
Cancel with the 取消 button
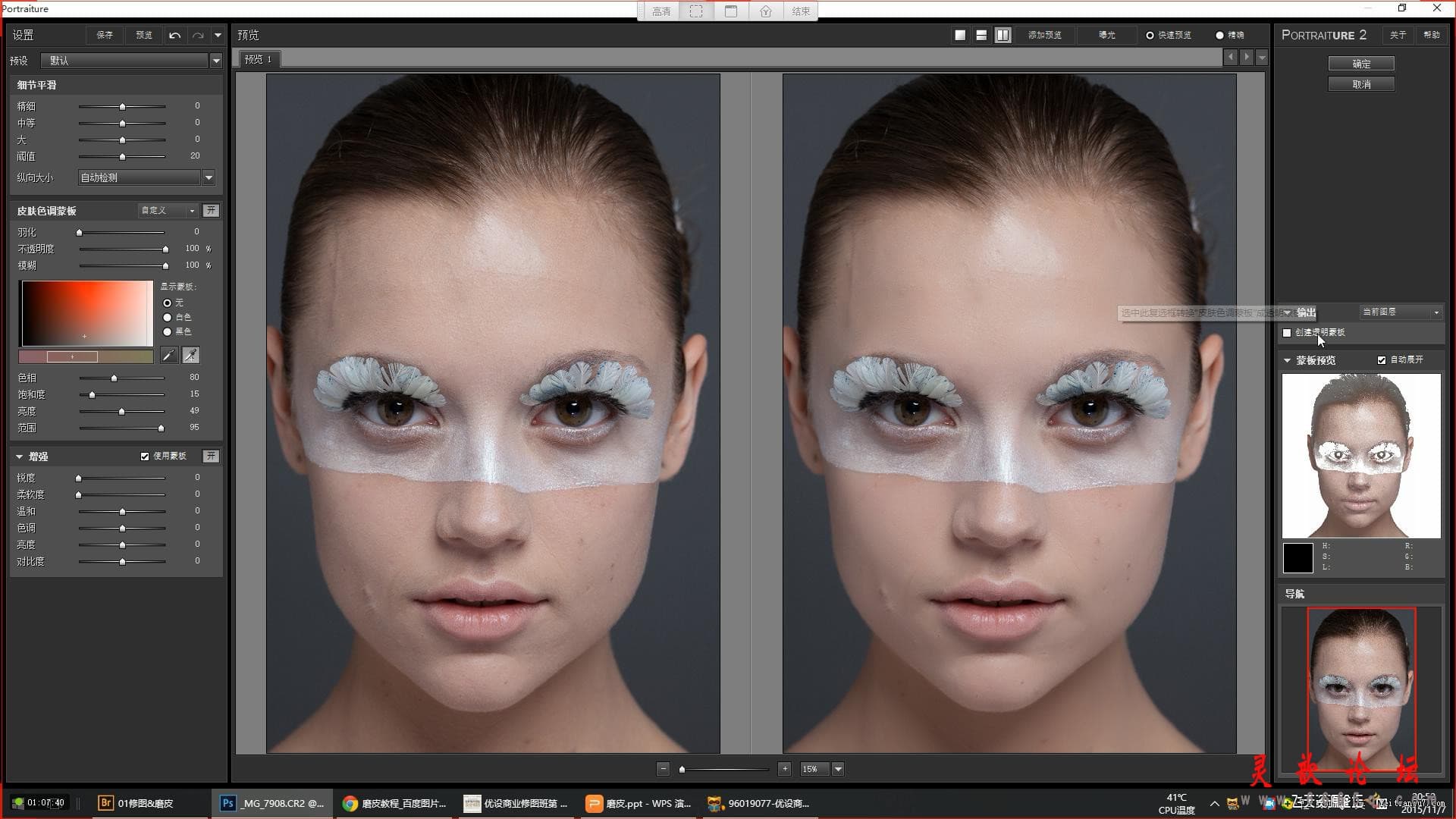[1361, 84]
